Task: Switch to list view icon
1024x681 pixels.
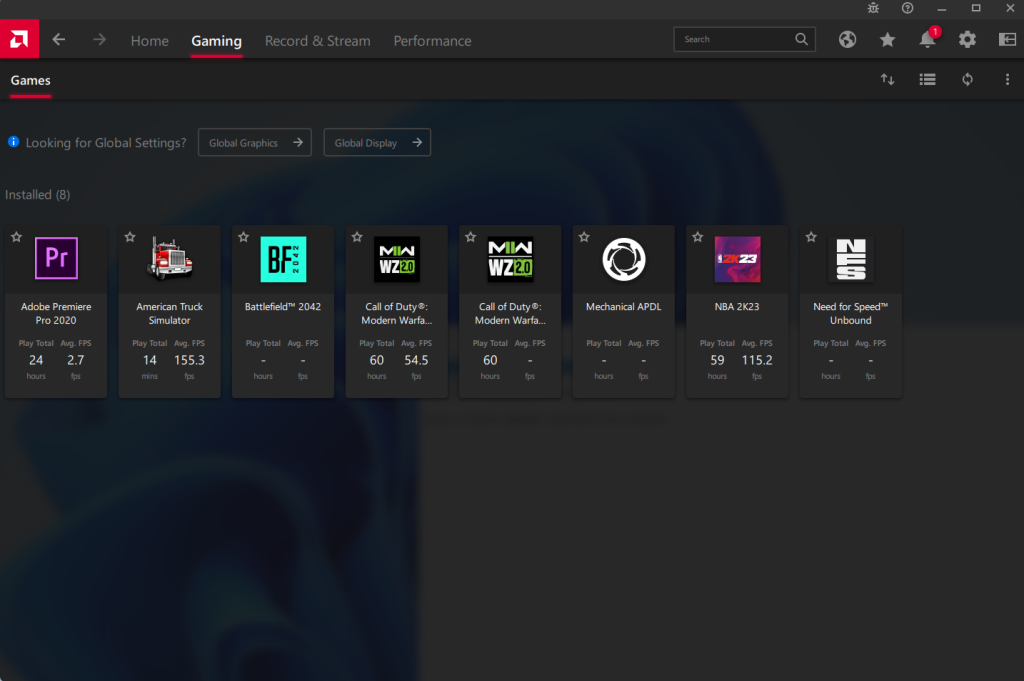Action: tap(927, 80)
